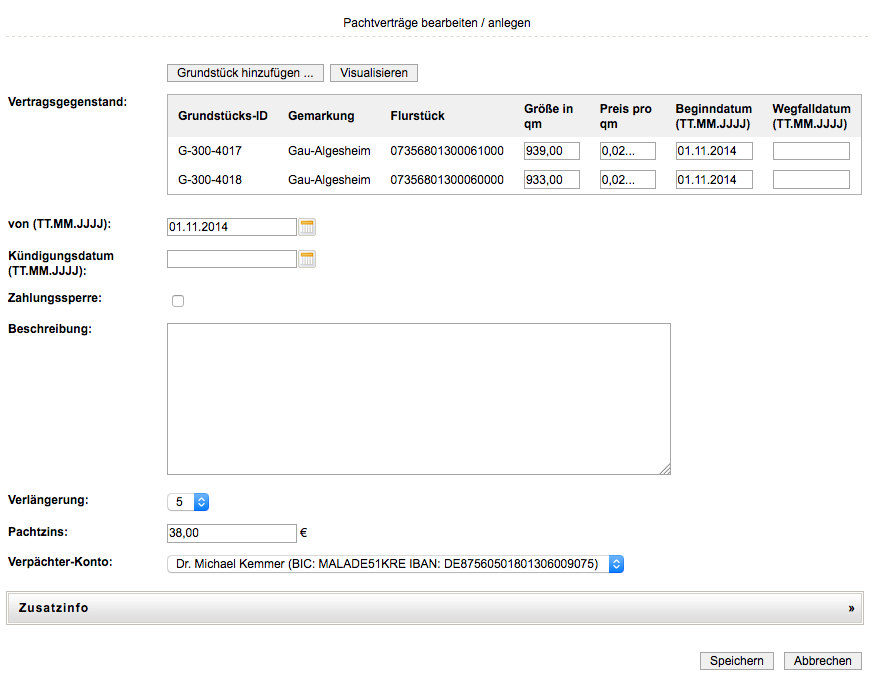Click the Pachtzins input field
Viewport: 872px width, 682px height.
pyautogui.click(x=232, y=533)
